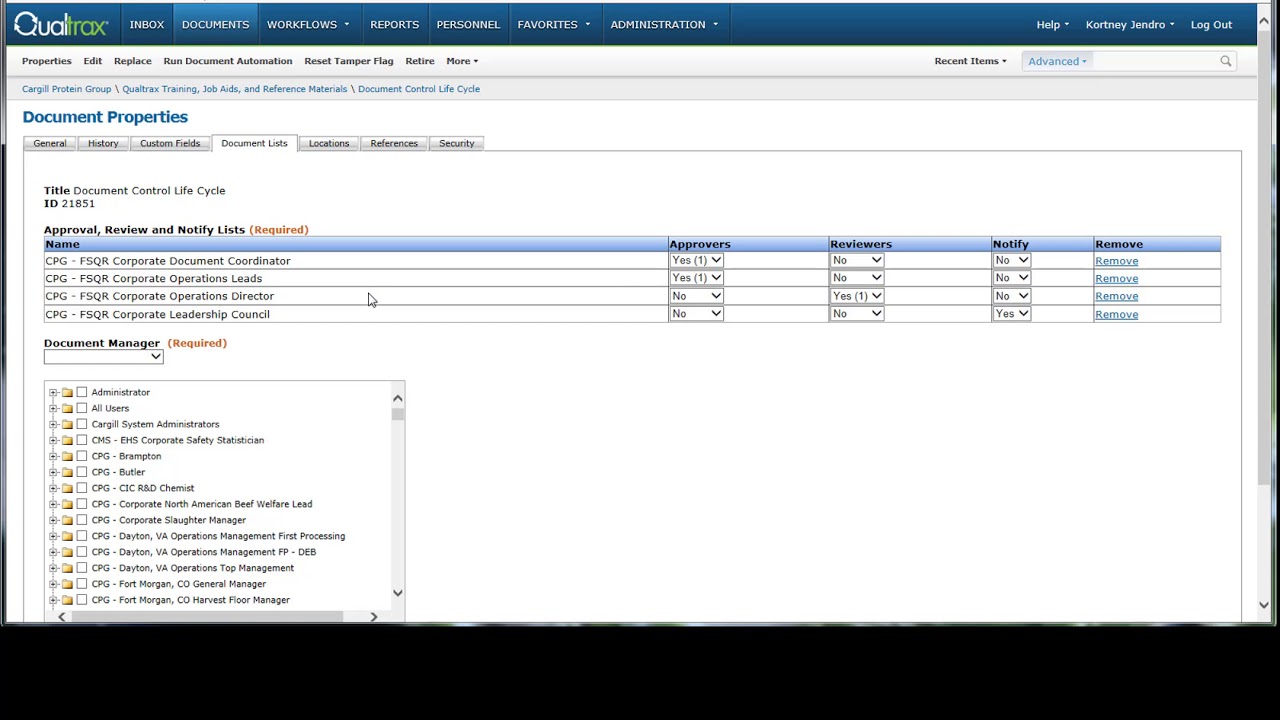Open Reviewers dropdown for Corporate Operations Director
This screenshot has width=1280, height=720.
coord(857,296)
